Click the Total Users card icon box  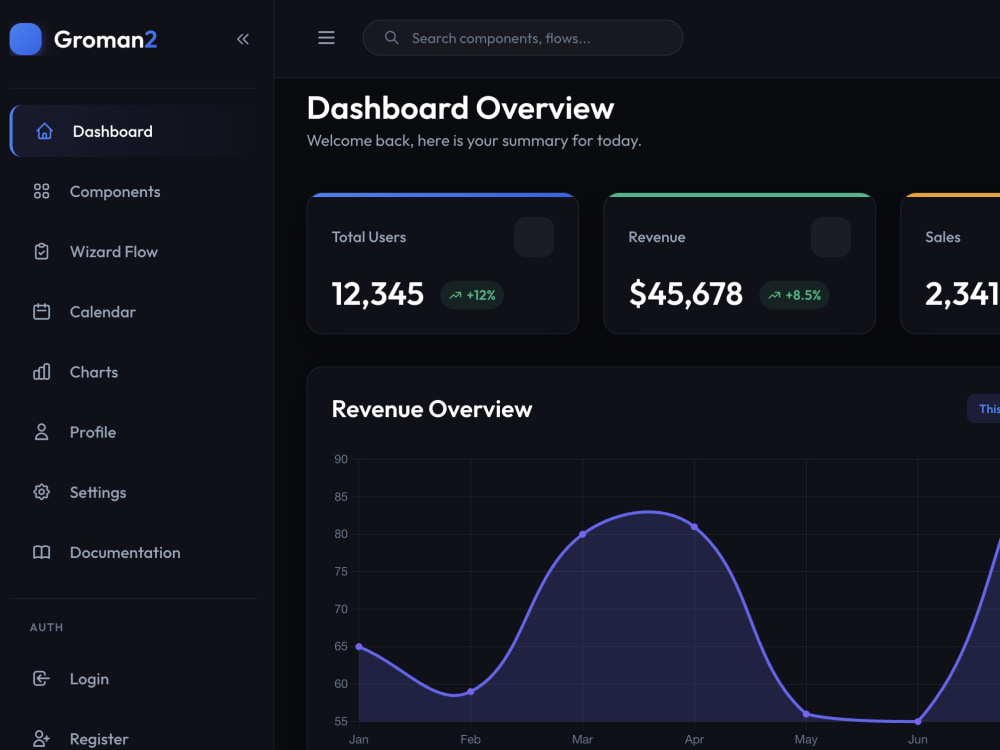point(534,237)
